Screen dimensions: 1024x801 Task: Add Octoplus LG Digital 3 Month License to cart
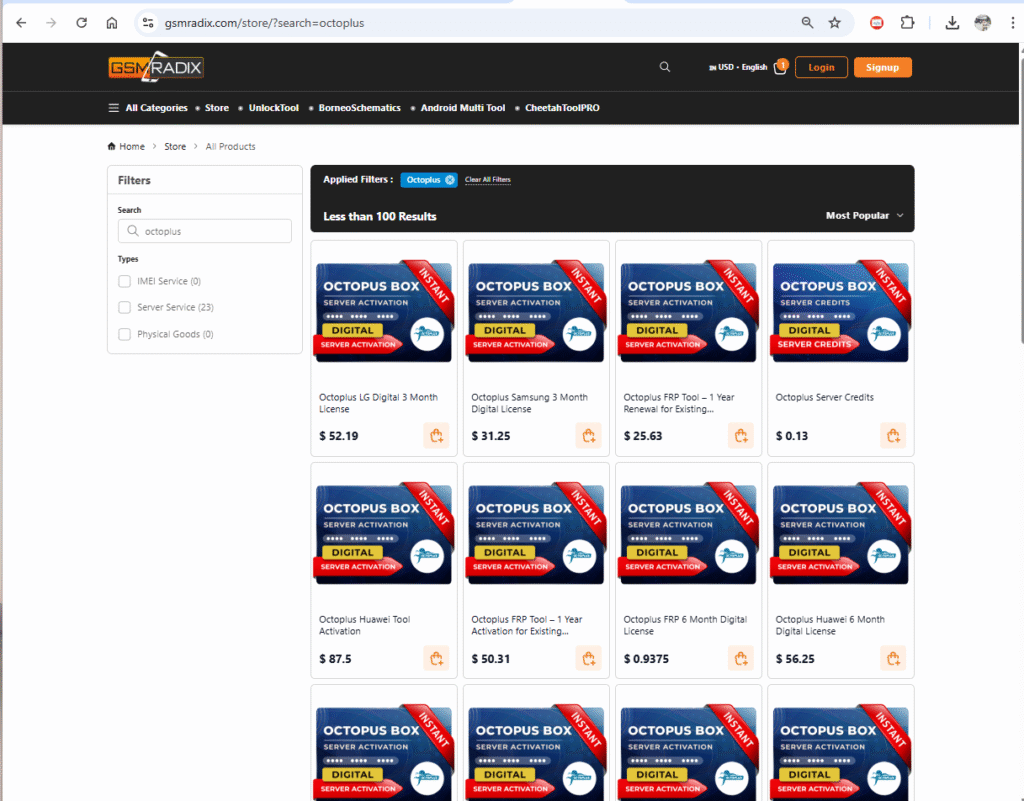[436, 435]
